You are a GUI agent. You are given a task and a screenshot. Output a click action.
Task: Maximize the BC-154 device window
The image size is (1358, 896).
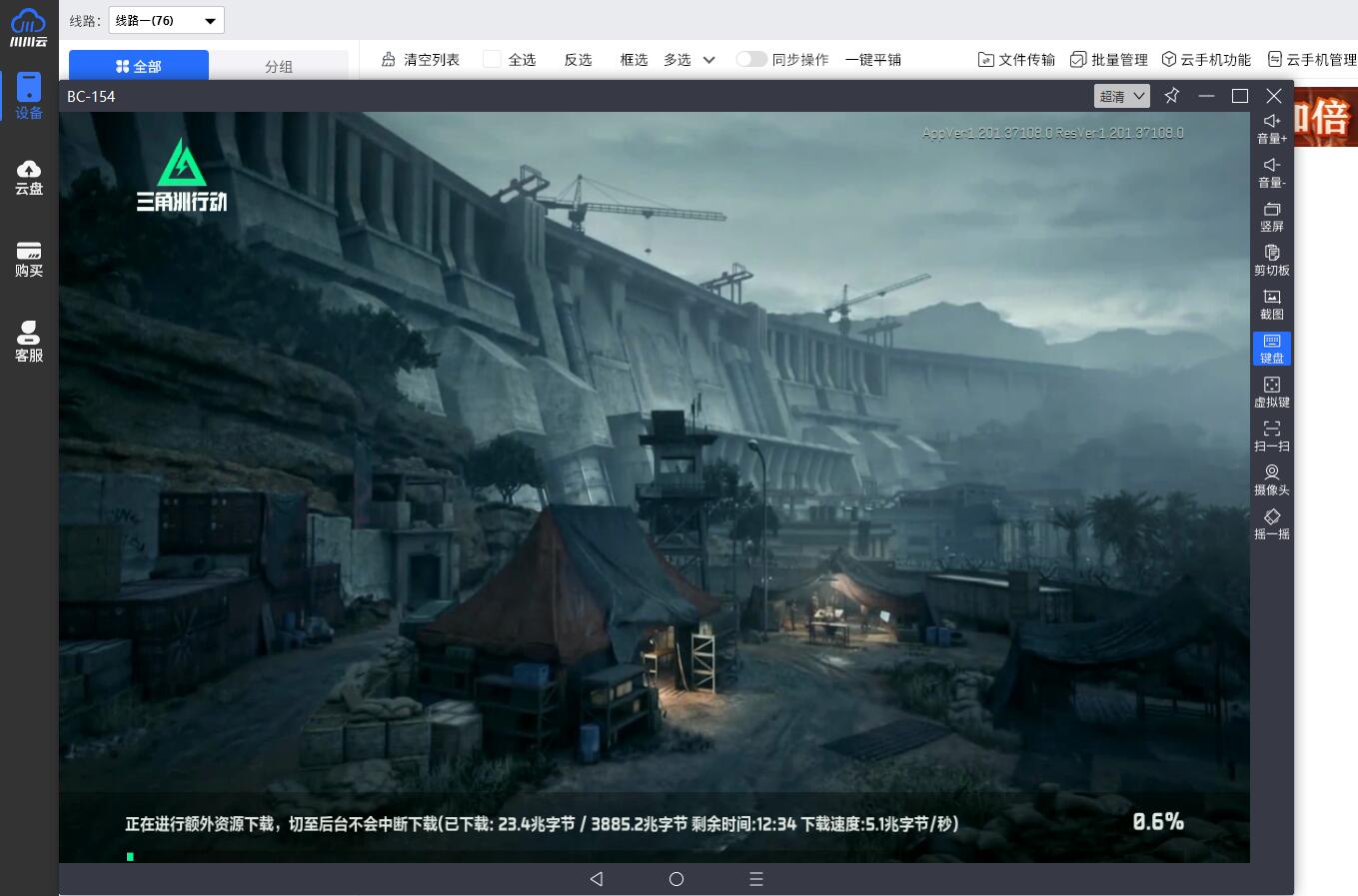point(1240,96)
